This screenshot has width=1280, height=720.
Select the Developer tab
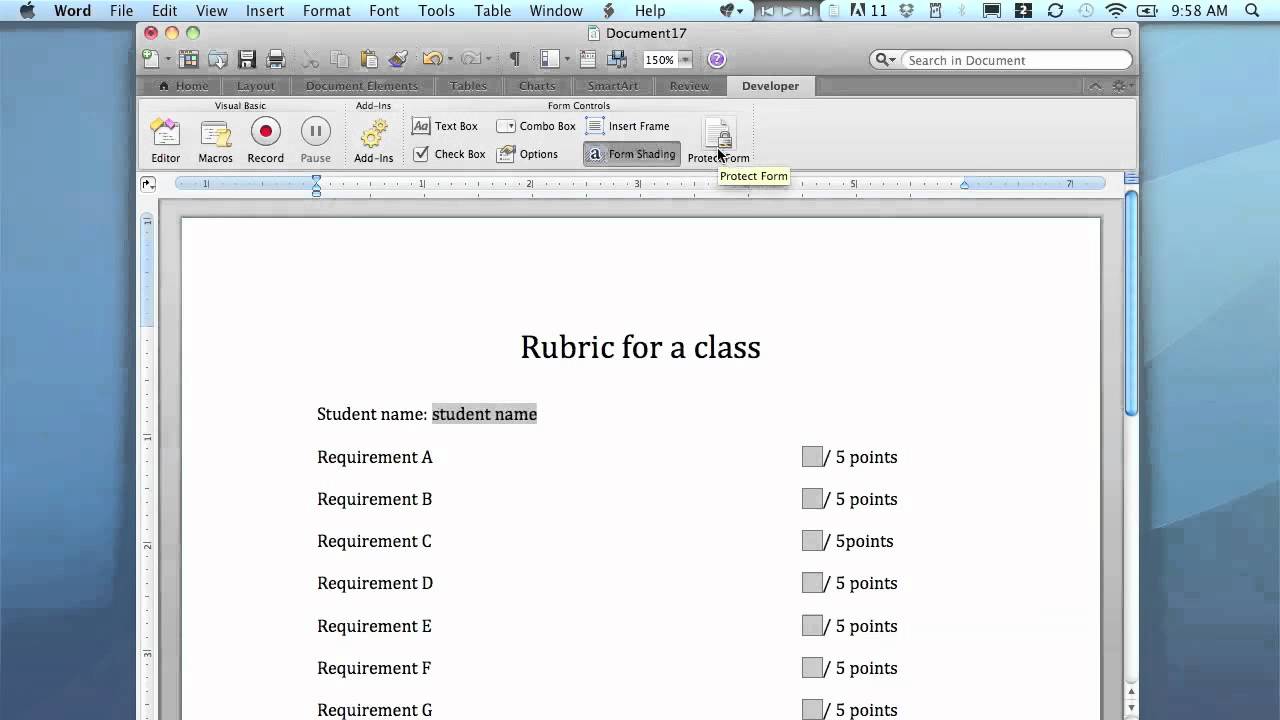[770, 86]
